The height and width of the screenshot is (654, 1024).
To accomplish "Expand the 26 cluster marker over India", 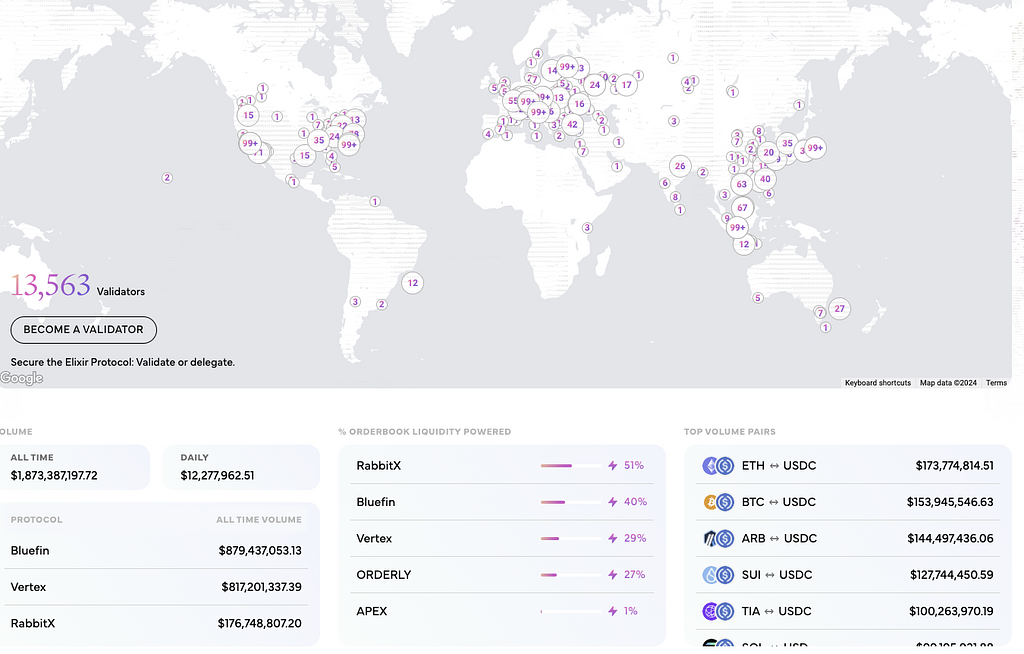I will 680,166.
